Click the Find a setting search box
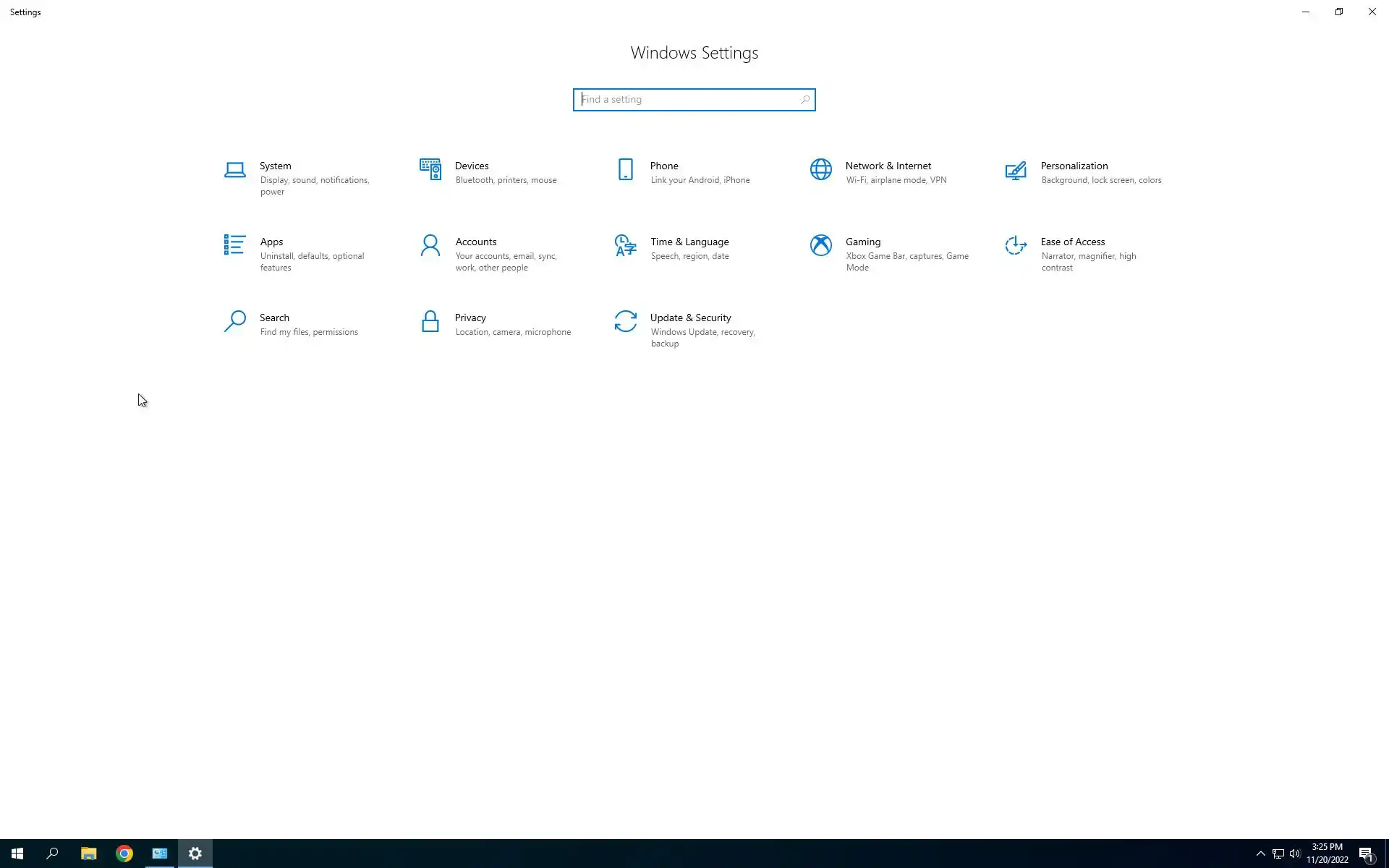This screenshot has height=868, width=1389. pos(687,100)
